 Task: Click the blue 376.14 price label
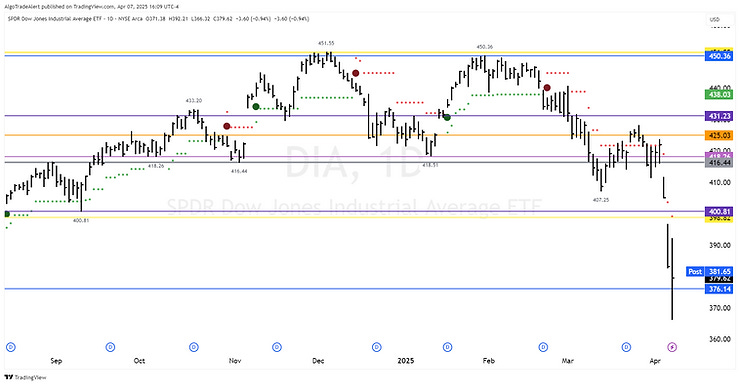[x=719, y=289]
